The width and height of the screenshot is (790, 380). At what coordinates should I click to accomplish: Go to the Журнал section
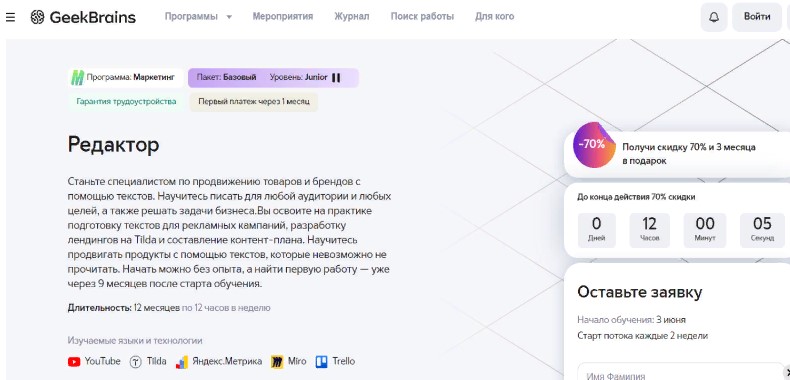pyautogui.click(x=352, y=17)
